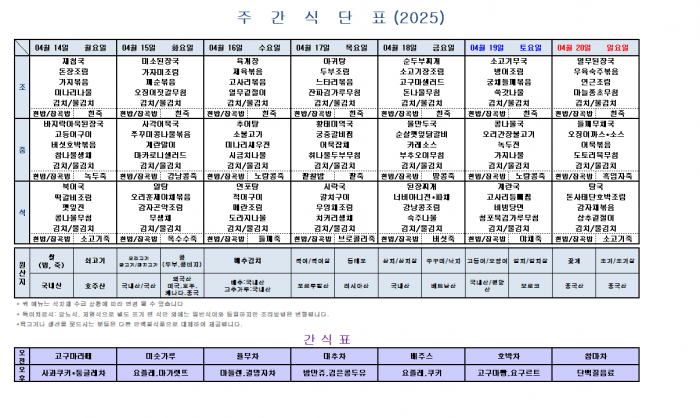The image size is (700, 418).
Task: Click dinner item "연포탕"
Action: (247, 187)
